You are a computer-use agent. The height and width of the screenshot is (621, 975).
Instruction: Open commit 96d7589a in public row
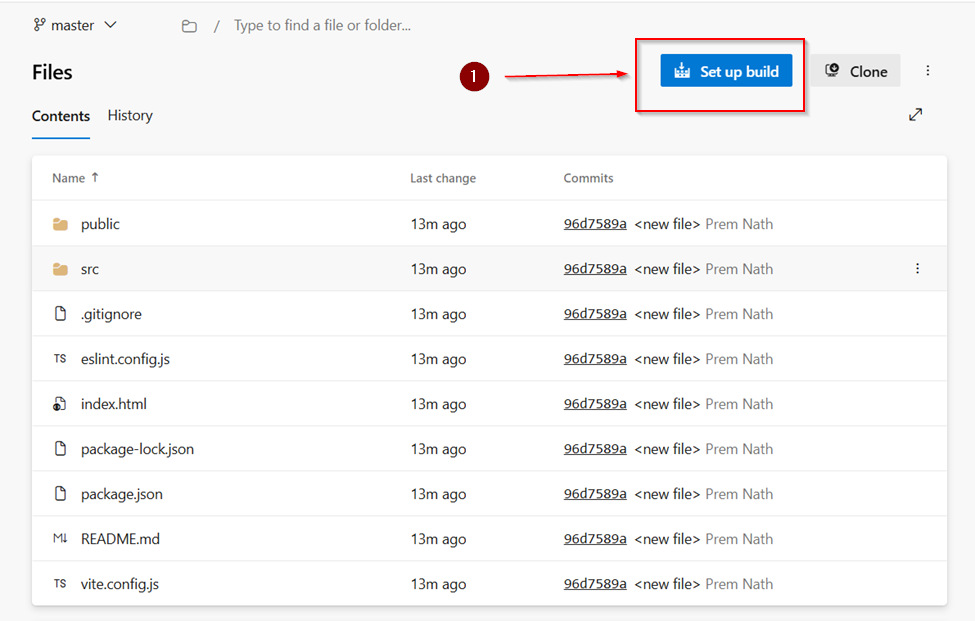[595, 224]
